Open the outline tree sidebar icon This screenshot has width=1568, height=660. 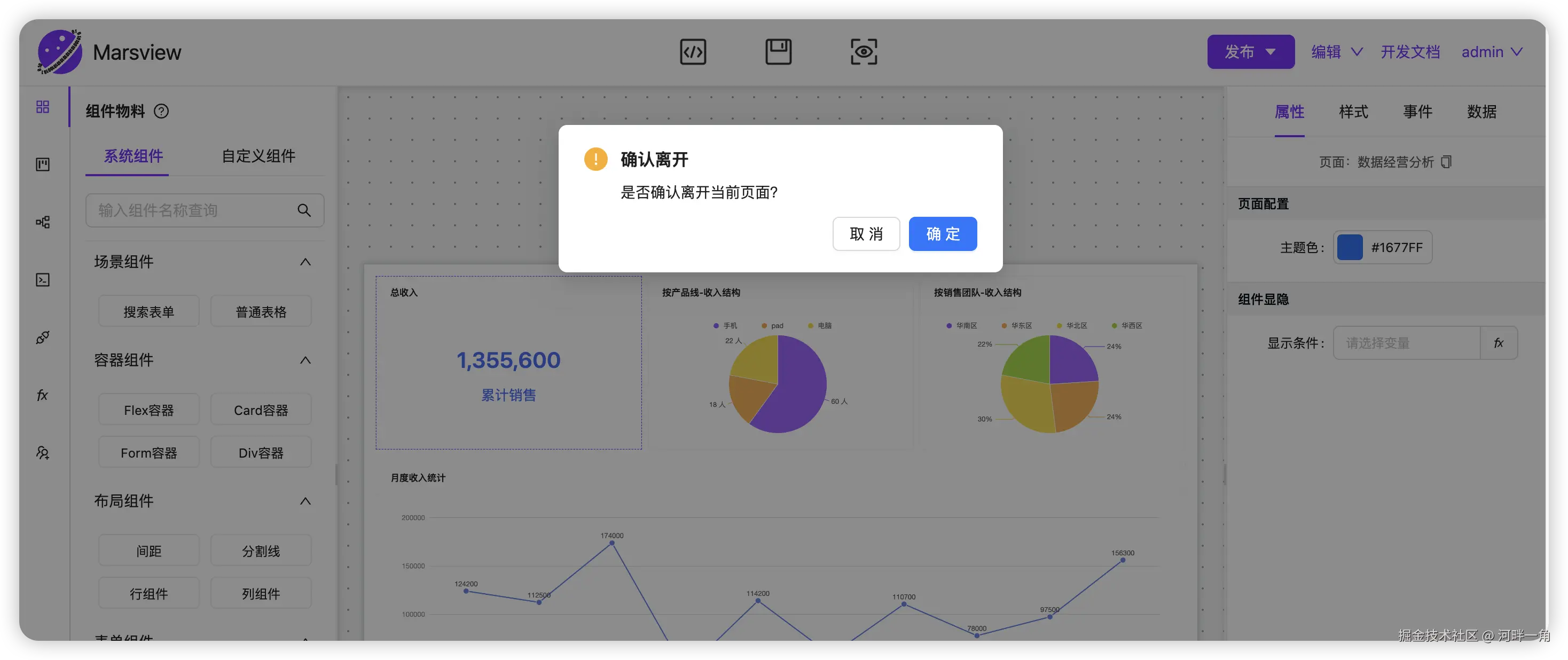click(x=43, y=222)
